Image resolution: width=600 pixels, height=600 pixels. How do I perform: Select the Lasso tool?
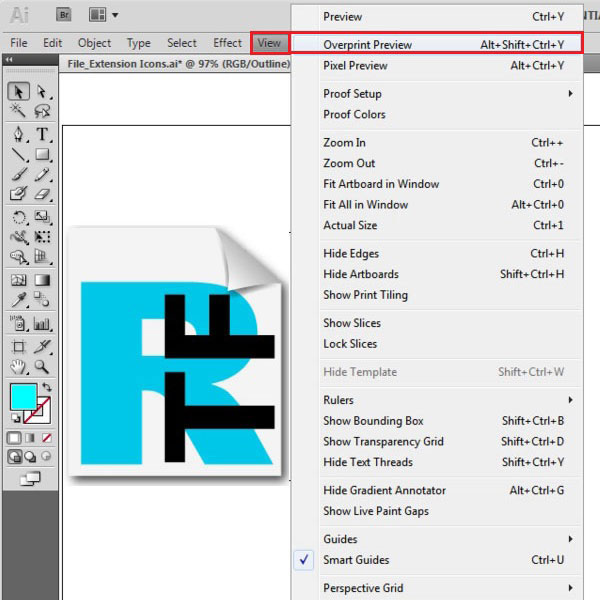(42, 111)
